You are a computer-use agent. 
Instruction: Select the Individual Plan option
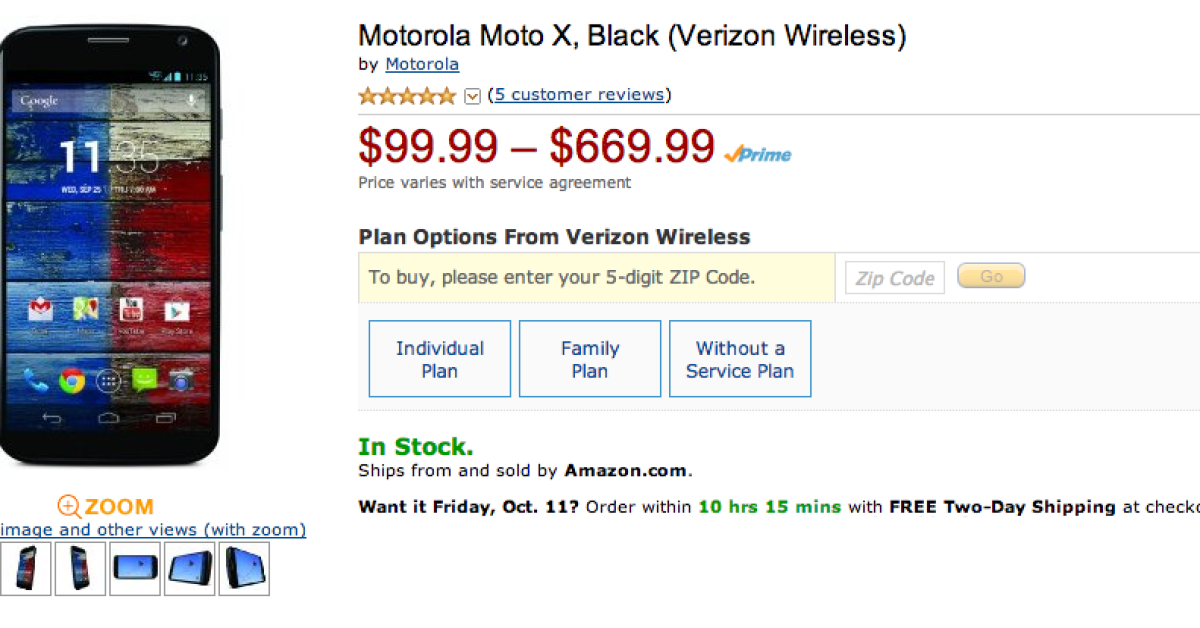point(440,359)
